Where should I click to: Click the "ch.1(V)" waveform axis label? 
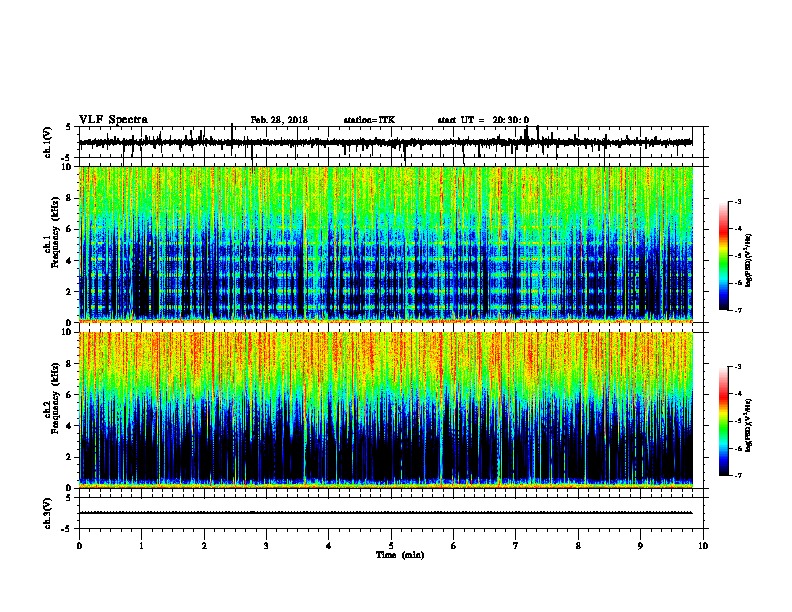pos(47,142)
